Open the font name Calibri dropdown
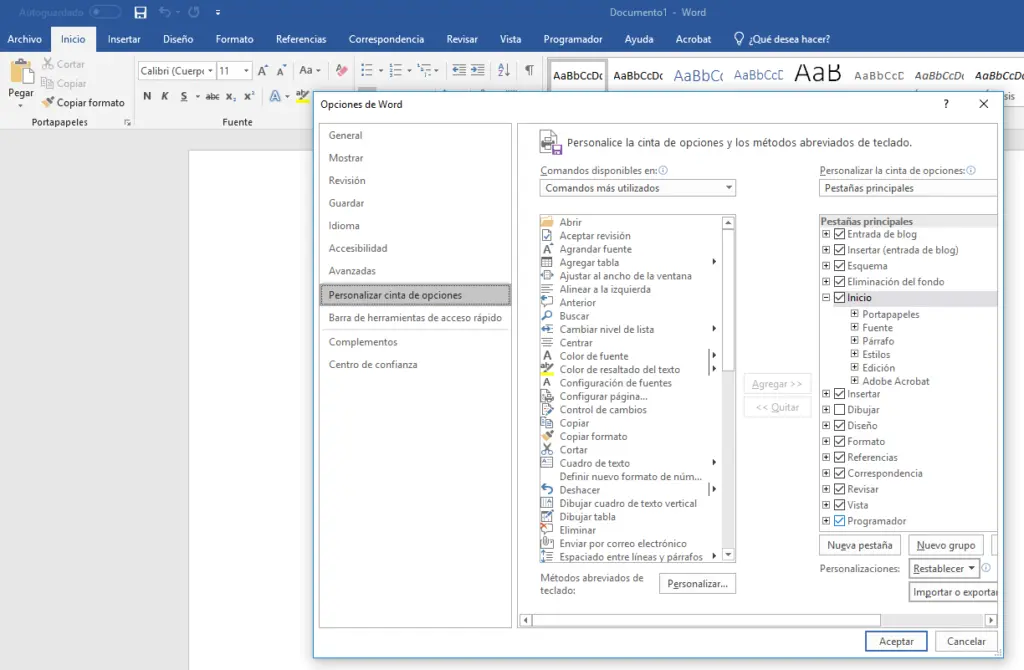Viewport: 1024px width, 670px height. pos(210,71)
